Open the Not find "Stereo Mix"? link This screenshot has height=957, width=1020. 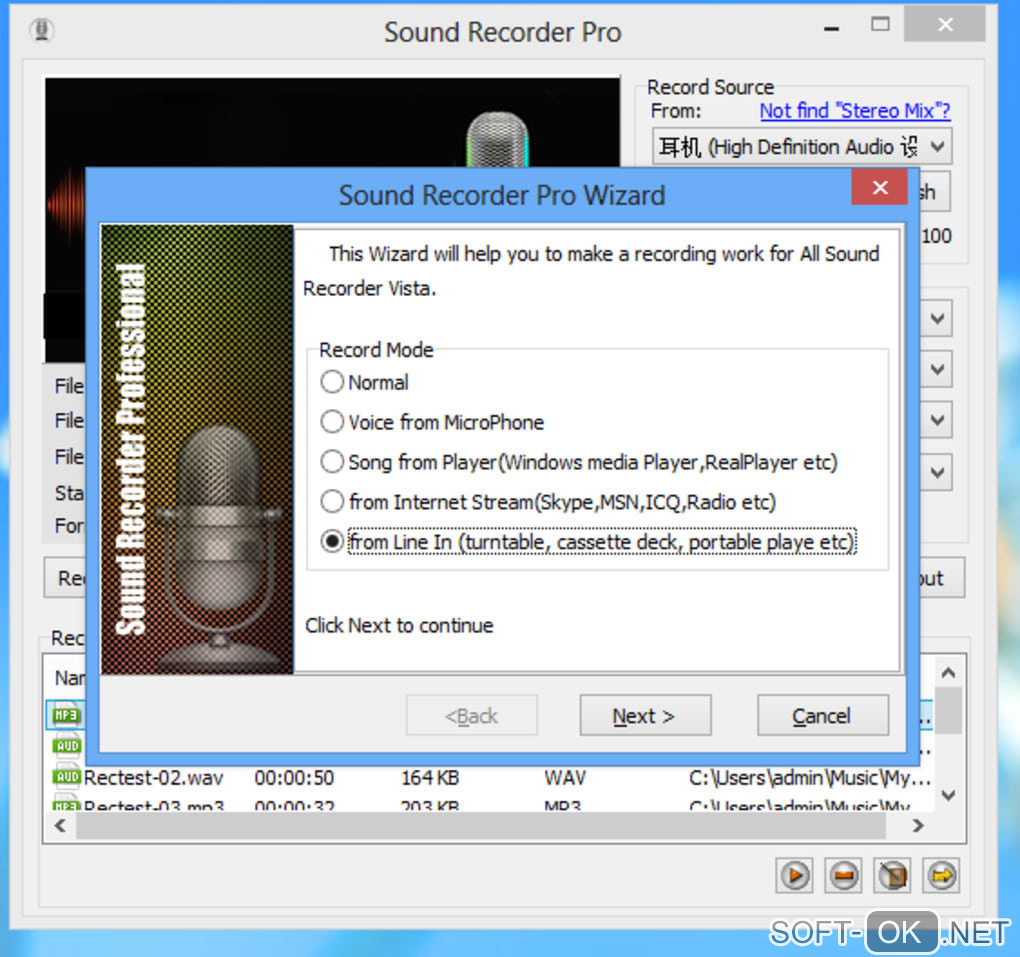point(855,111)
